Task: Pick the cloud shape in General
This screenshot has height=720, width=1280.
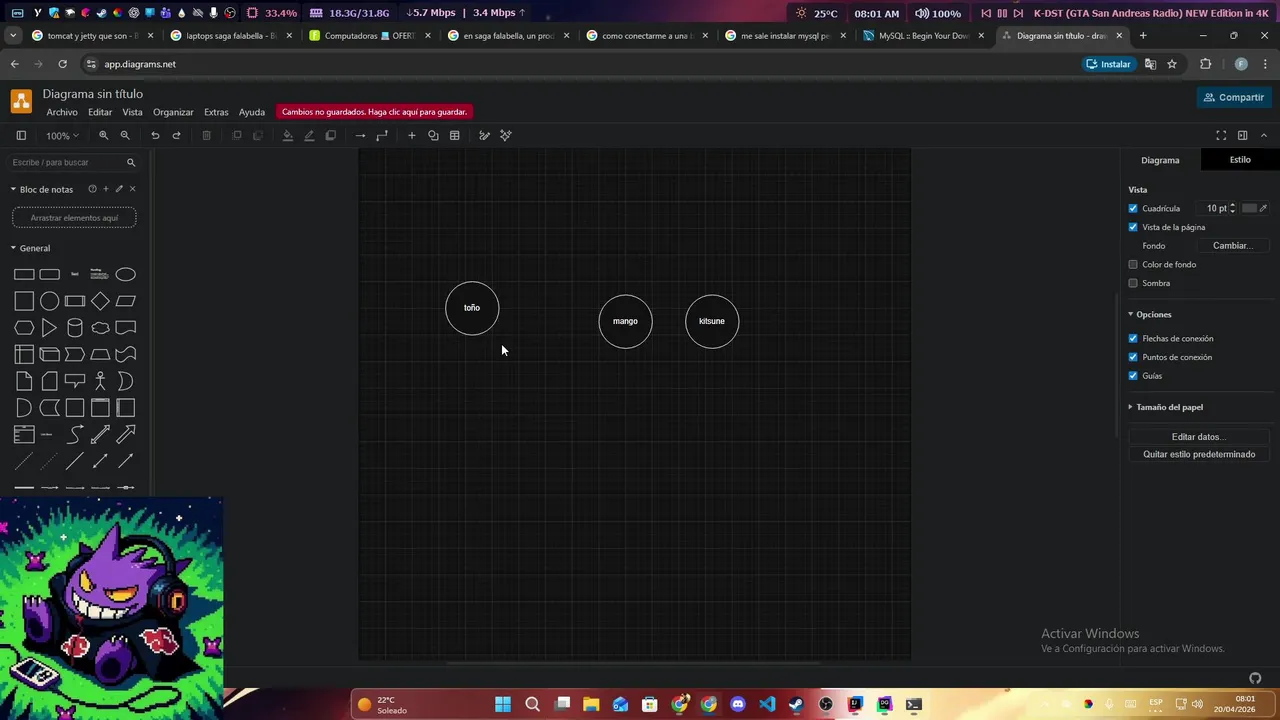Action: (100, 328)
